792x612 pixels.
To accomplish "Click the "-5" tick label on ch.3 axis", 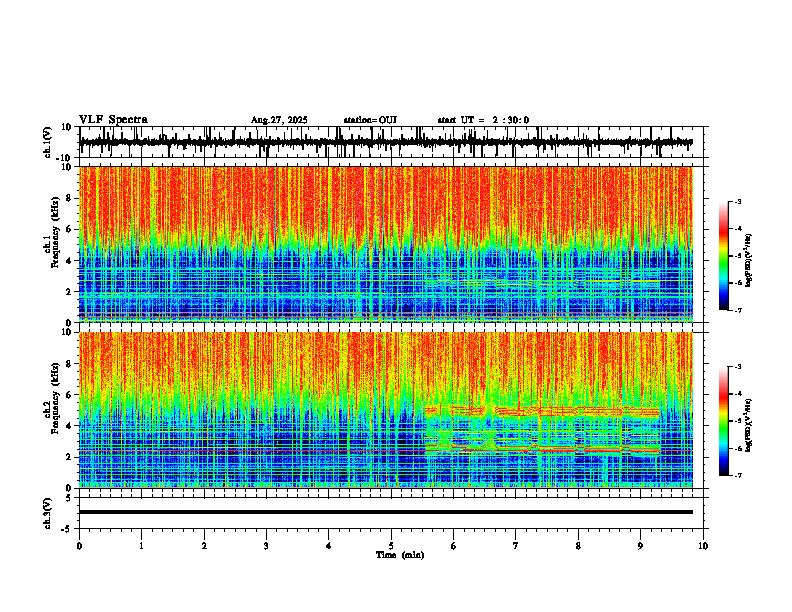I will tap(68, 529).
